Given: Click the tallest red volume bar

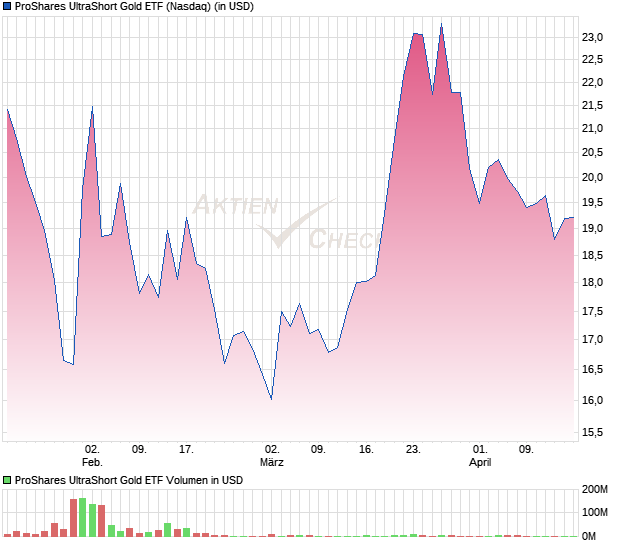Looking at the screenshot, I should 73,517.
